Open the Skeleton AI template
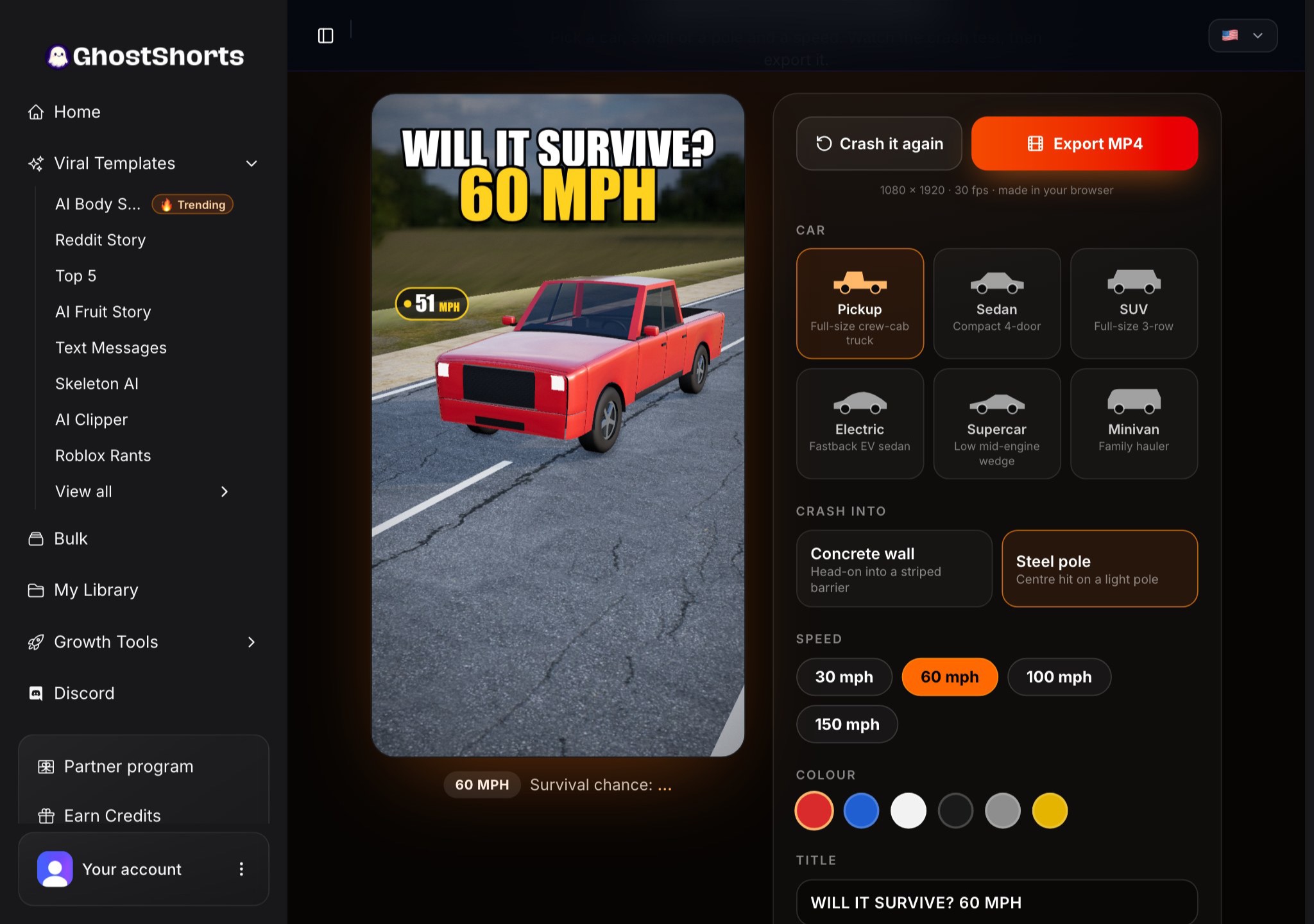This screenshot has width=1314, height=924. pos(97,384)
